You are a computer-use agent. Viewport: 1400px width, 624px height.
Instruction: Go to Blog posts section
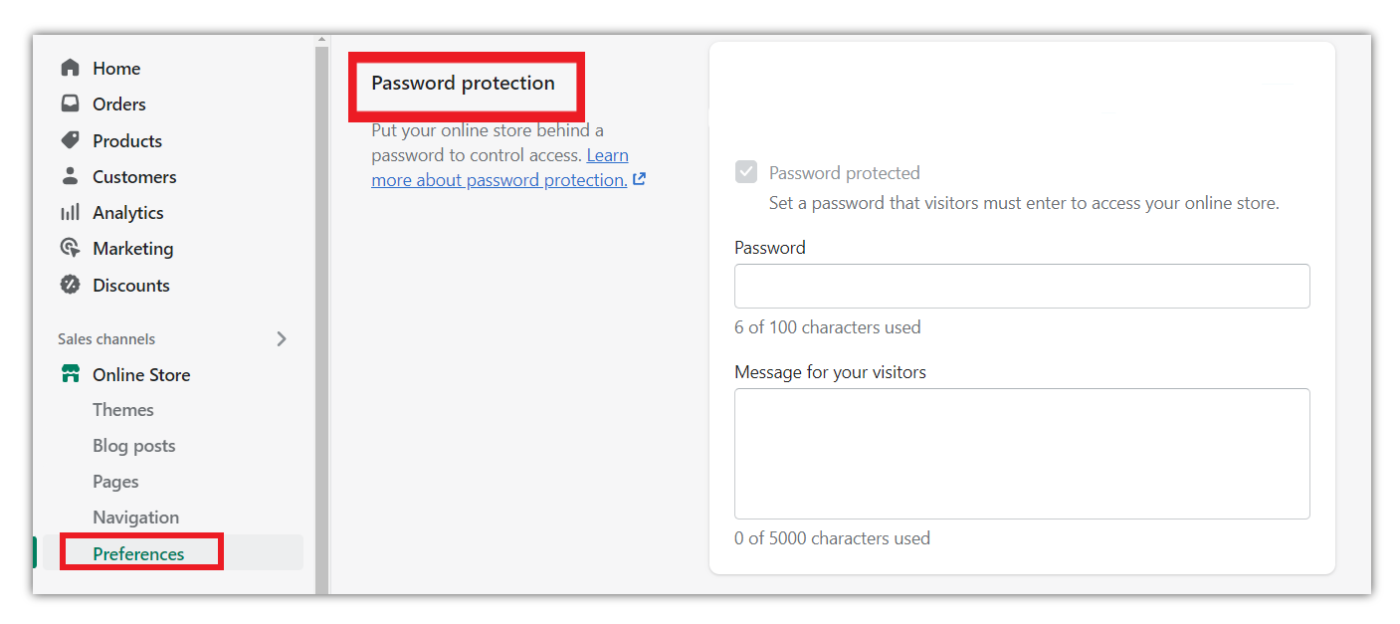(x=134, y=446)
